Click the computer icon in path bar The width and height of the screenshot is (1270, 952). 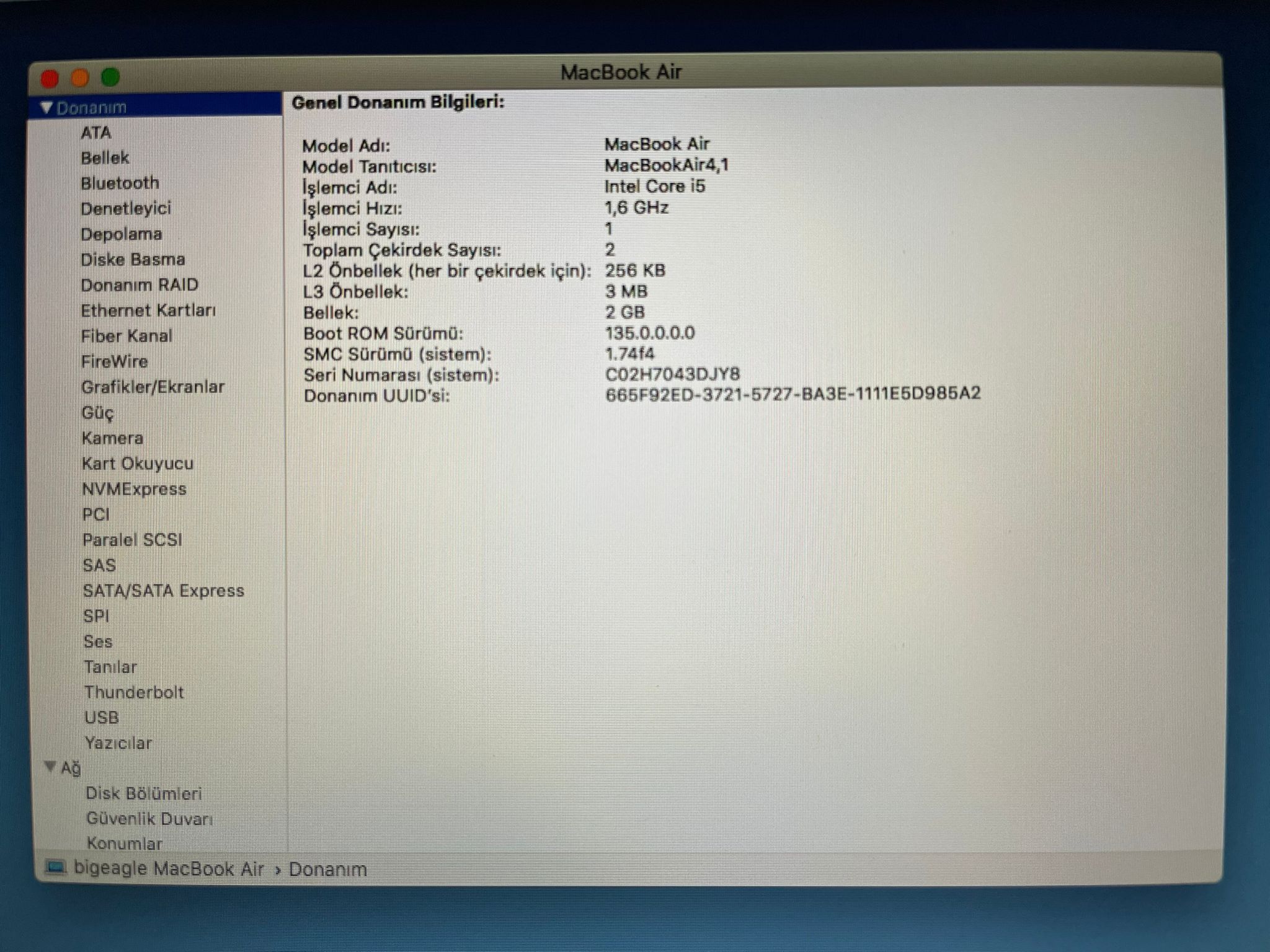pos(56,867)
